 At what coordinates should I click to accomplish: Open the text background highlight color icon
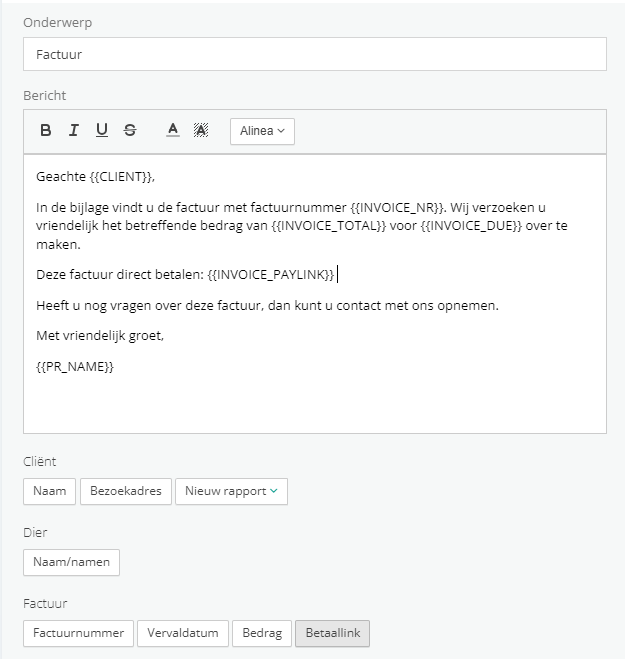coord(201,130)
